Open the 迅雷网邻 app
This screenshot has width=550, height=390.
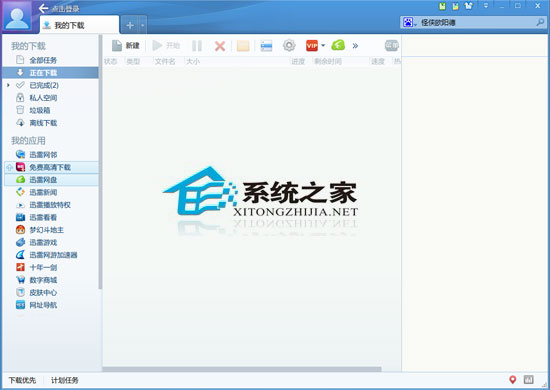point(43,155)
